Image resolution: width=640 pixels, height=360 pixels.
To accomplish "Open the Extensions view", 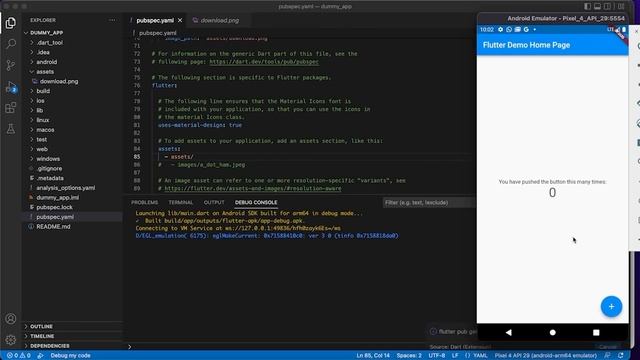I will (x=11, y=108).
